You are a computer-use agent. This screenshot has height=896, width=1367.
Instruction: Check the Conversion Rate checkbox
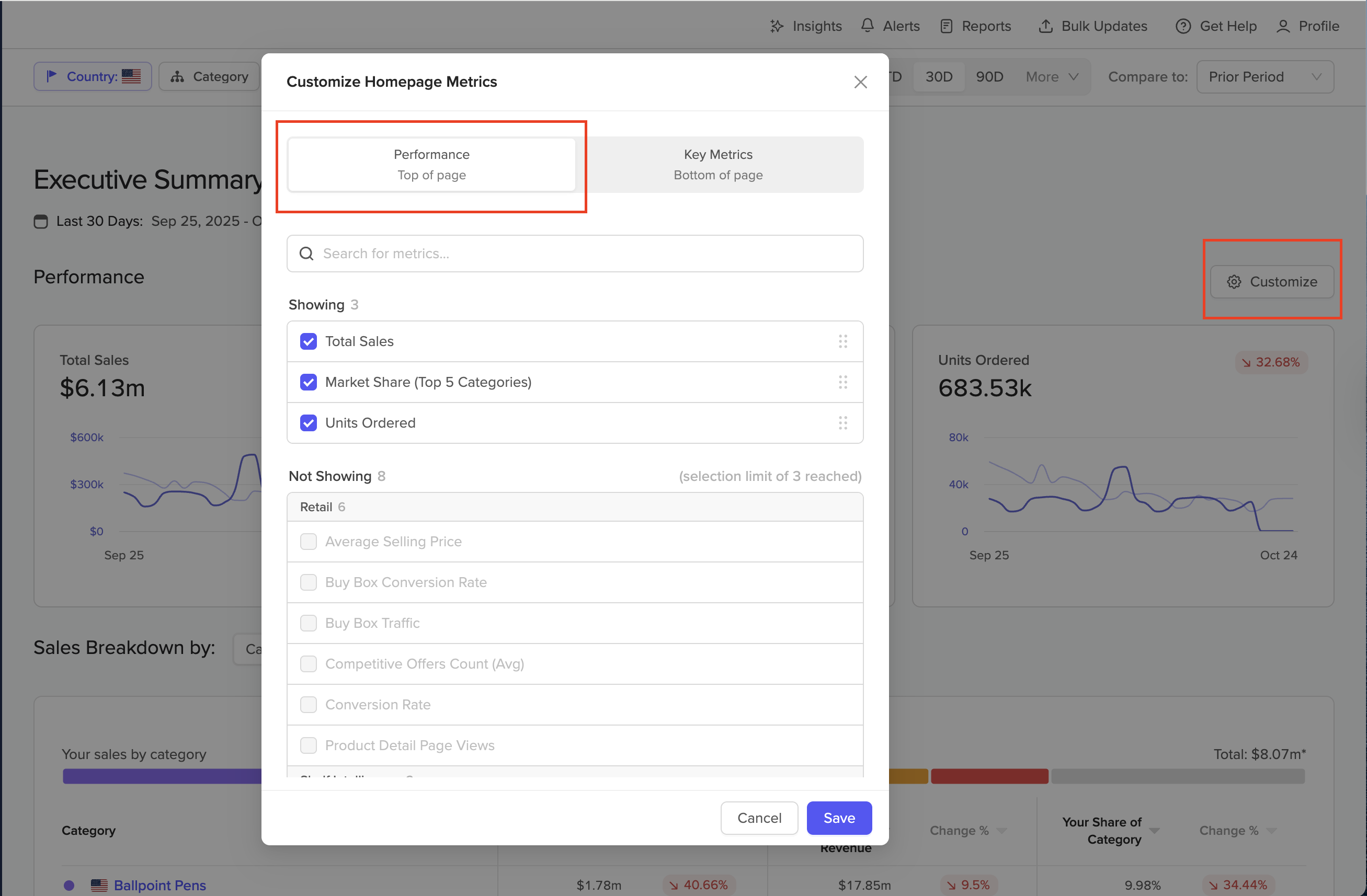click(309, 704)
